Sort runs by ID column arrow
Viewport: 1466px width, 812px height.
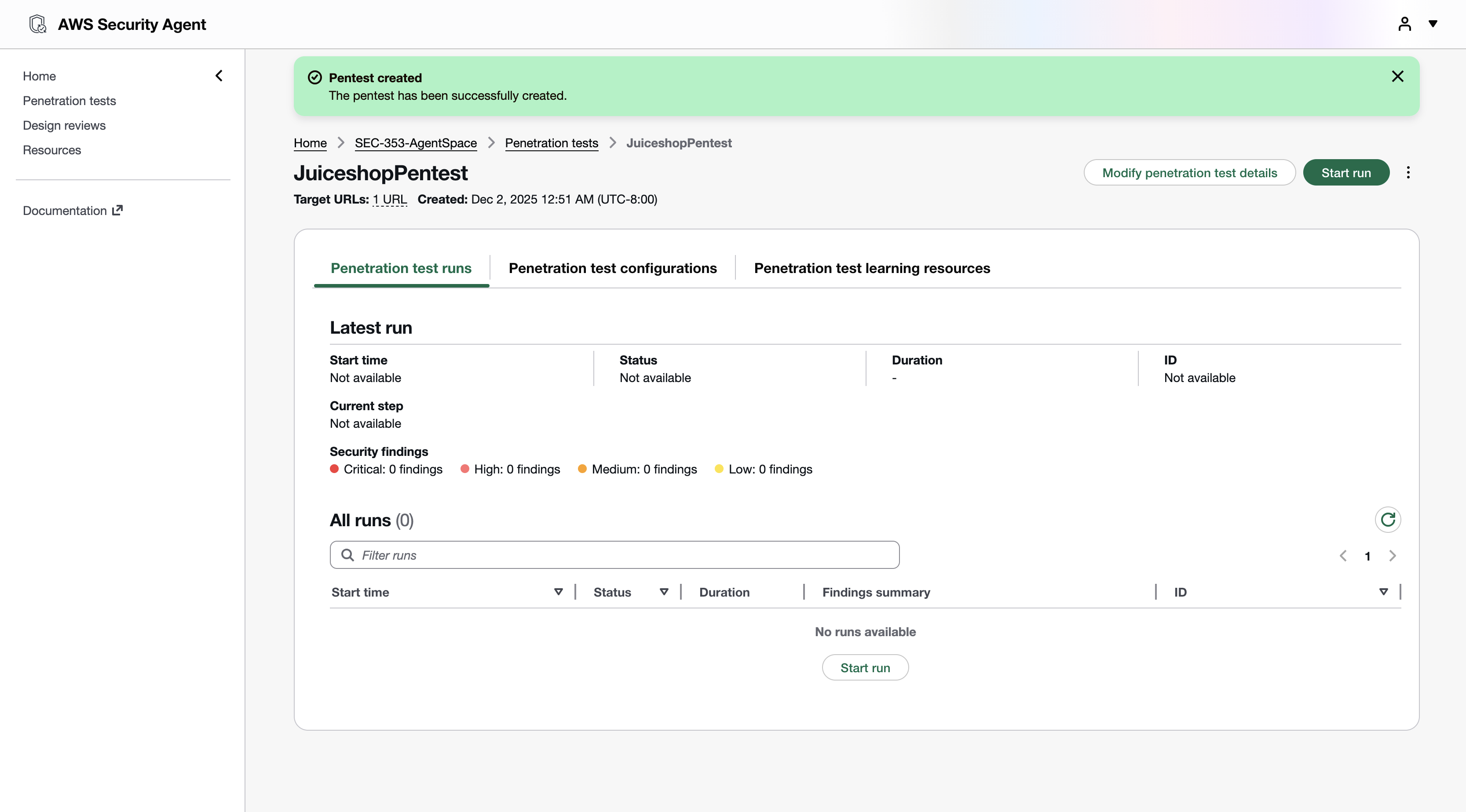pyautogui.click(x=1383, y=592)
